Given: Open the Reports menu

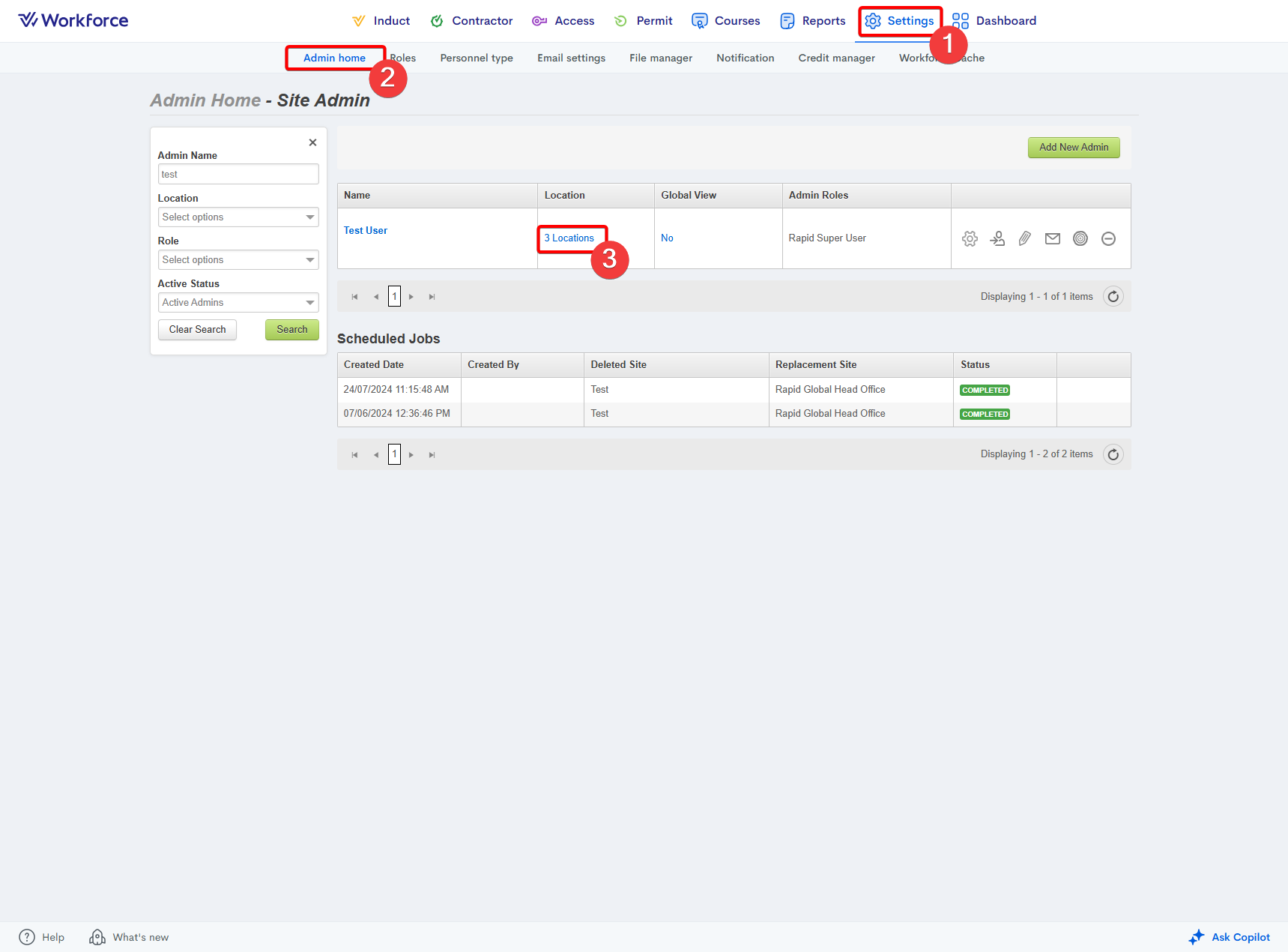Looking at the screenshot, I should point(813,21).
